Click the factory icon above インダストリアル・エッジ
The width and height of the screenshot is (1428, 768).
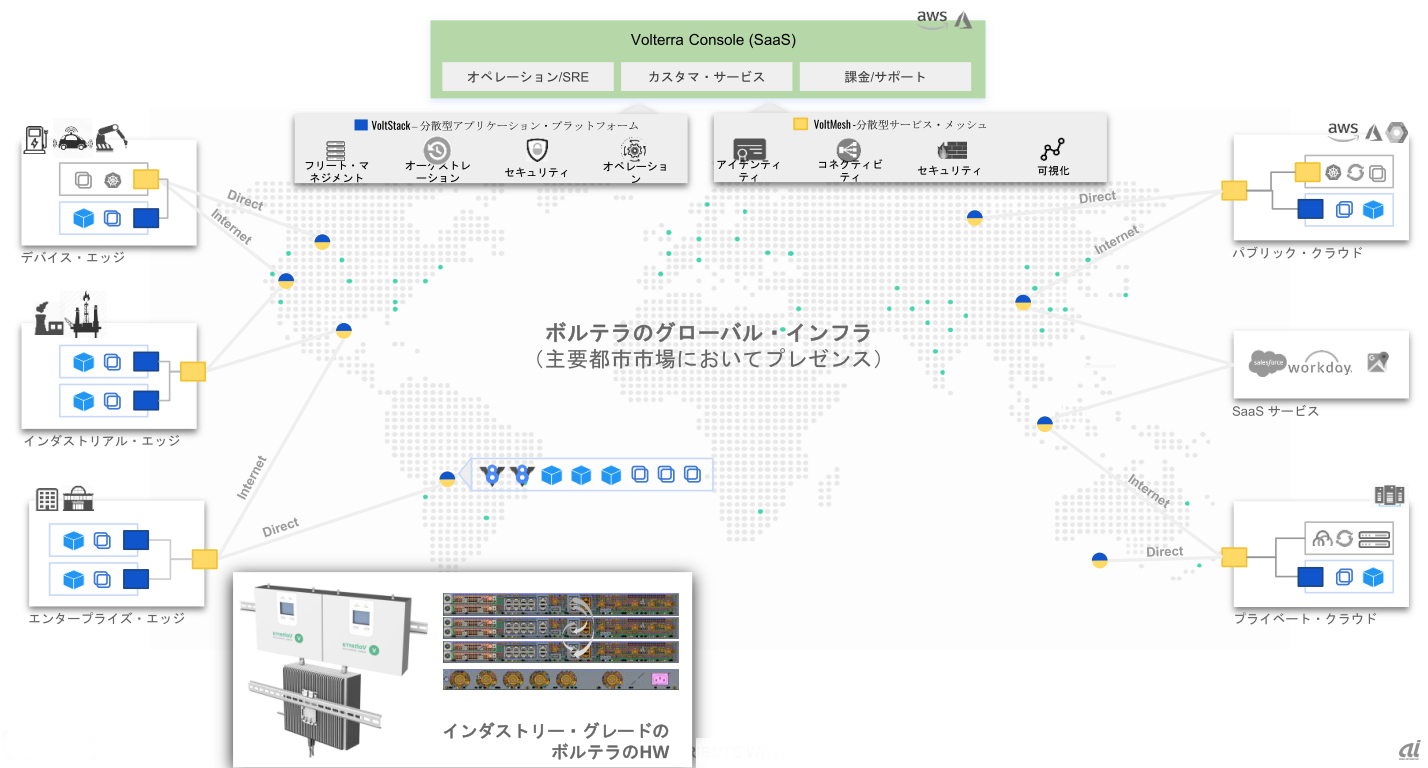coord(49,316)
